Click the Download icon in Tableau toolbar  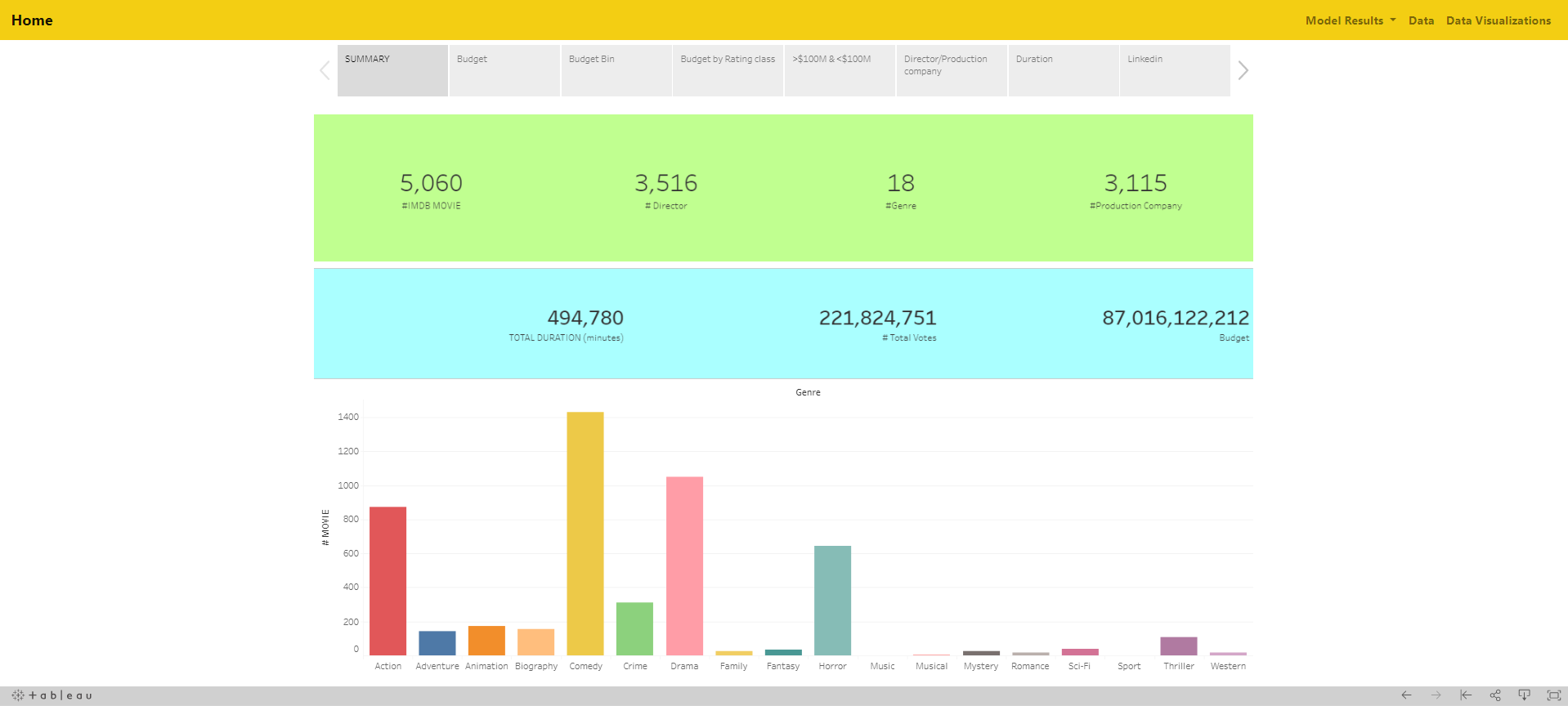point(1525,695)
